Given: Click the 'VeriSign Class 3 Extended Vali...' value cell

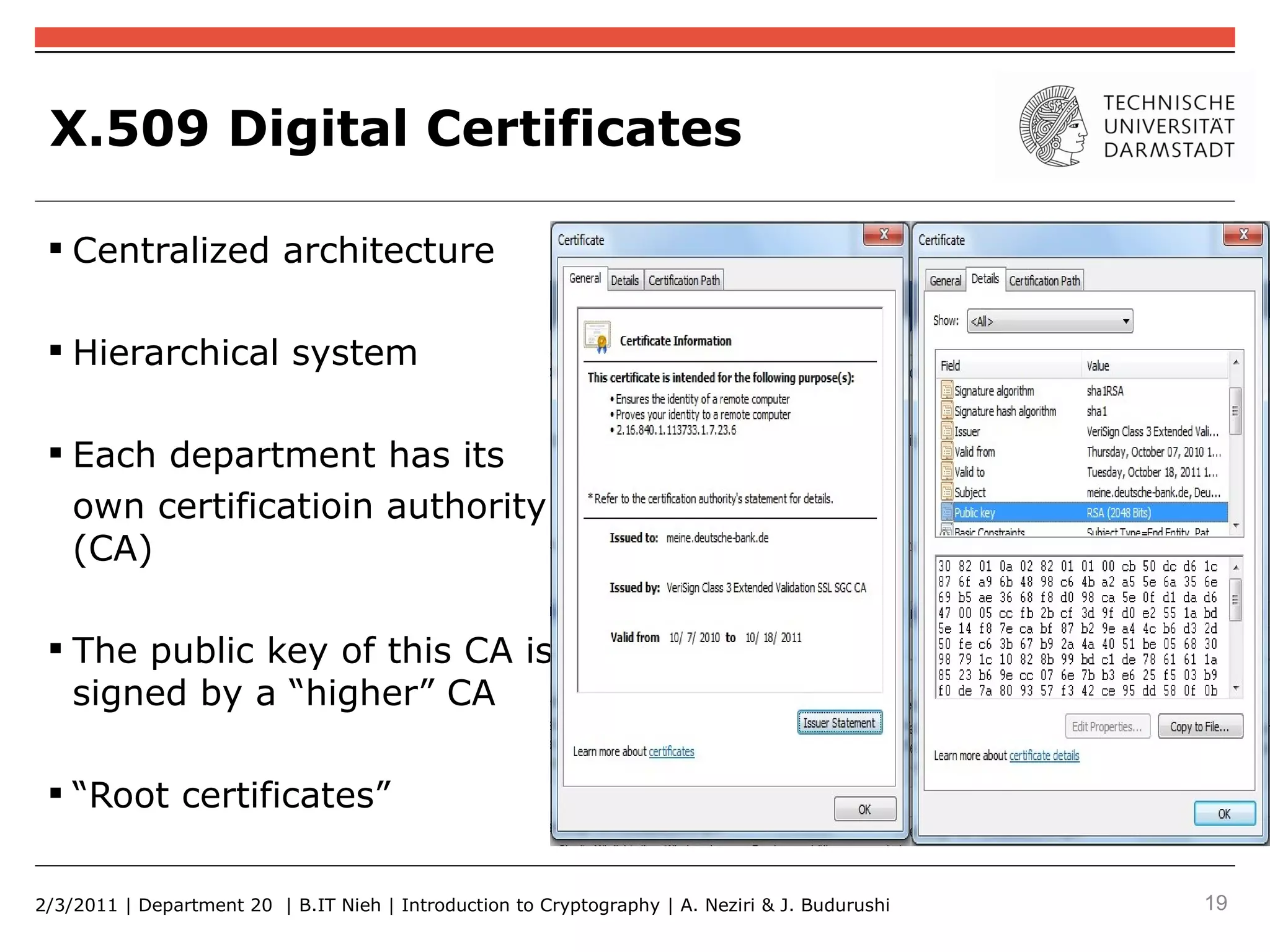Looking at the screenshot, I should click(1153, 431).
